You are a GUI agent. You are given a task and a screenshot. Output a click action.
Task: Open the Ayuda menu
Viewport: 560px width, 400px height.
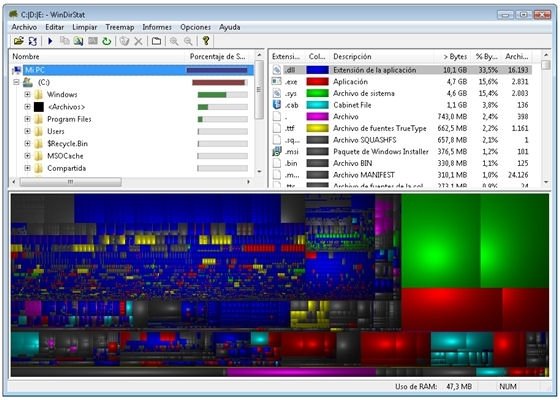click(230, 27)
